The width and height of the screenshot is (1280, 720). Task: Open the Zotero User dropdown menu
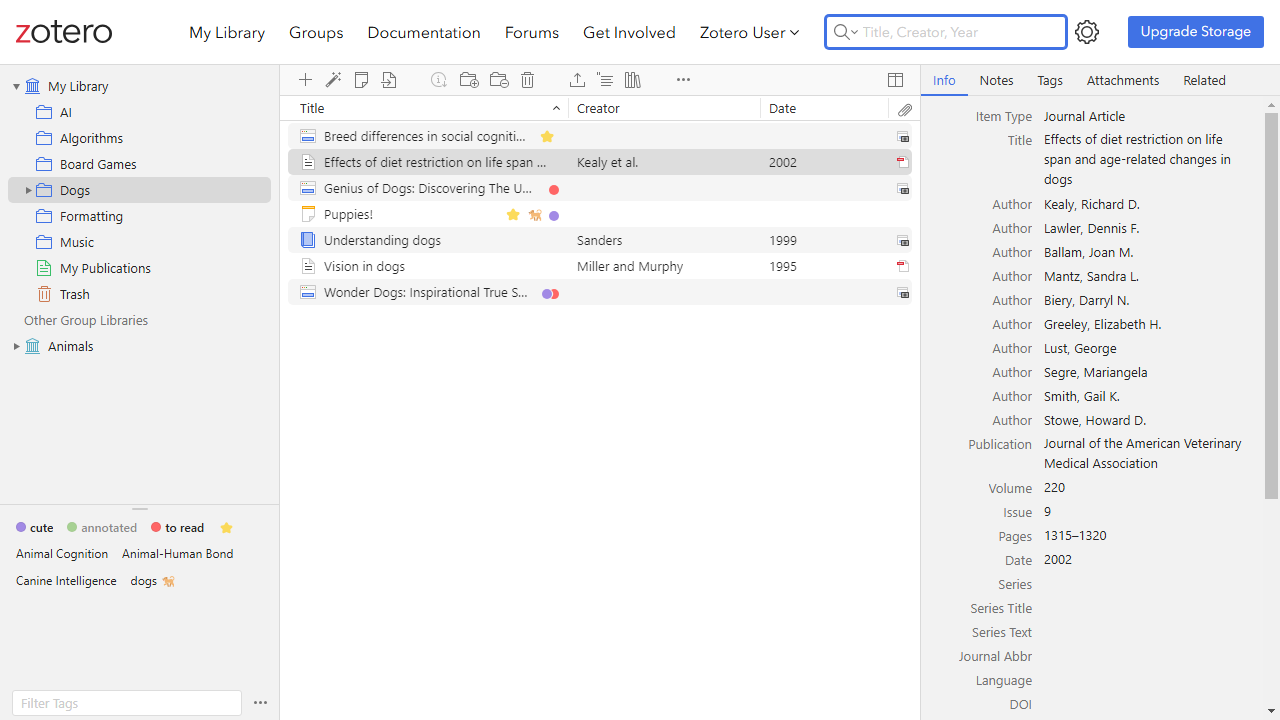coord(749,33)
